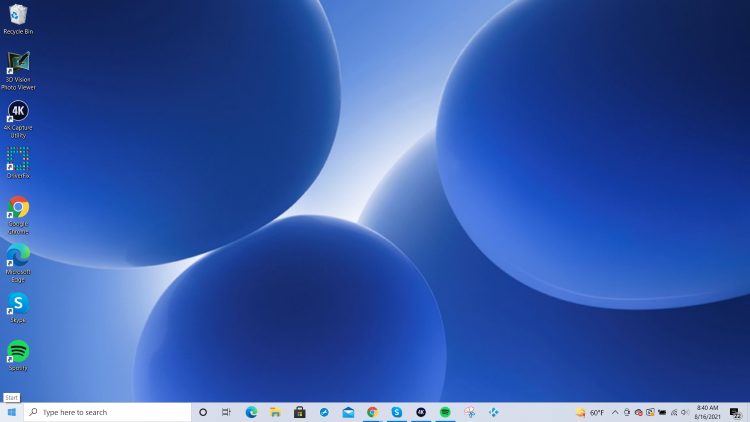Open File Explorer from the taskbar
The width and height of the screenshot is (750, 422).
point(276,412)
